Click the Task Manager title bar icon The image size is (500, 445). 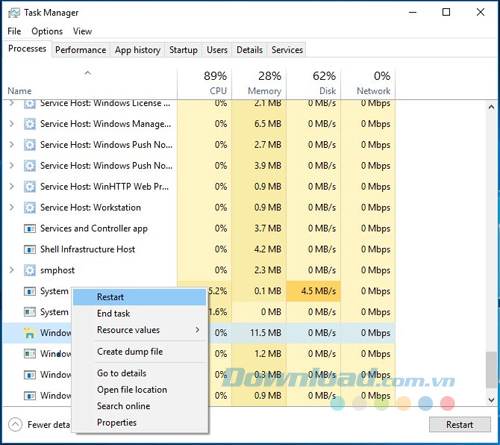point(14,13)
